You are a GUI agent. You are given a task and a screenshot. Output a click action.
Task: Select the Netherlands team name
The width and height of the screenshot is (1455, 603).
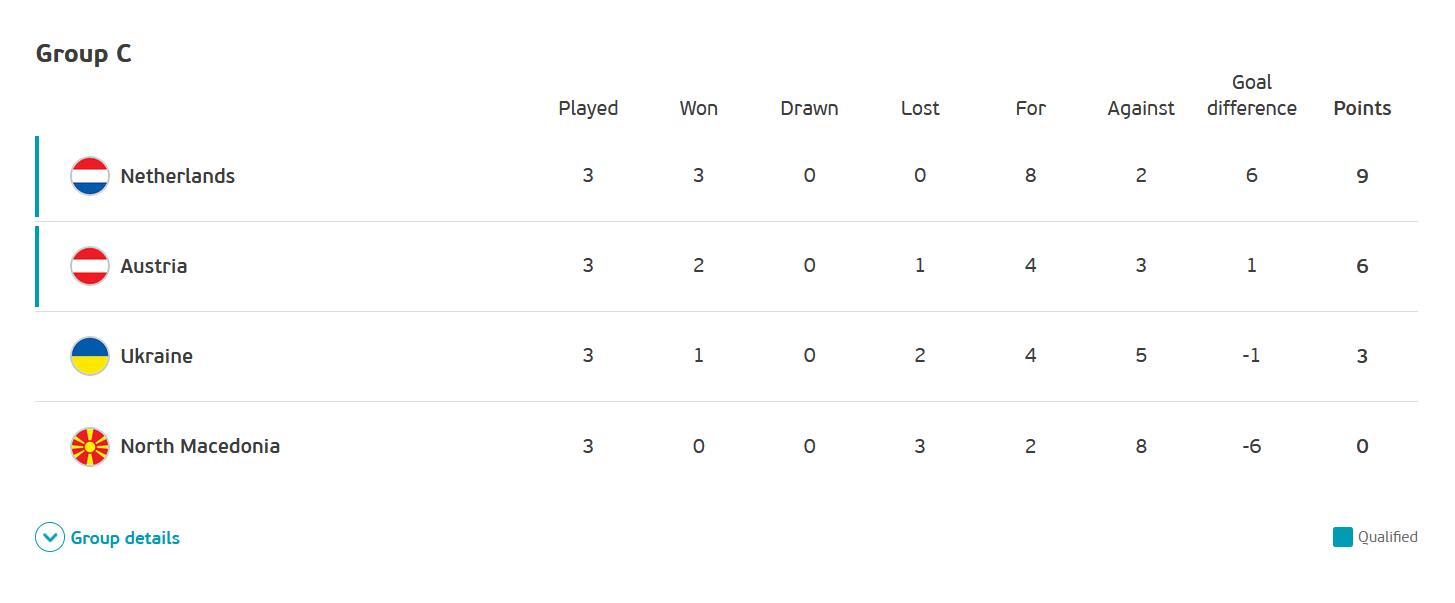click(x=178, y=176)
